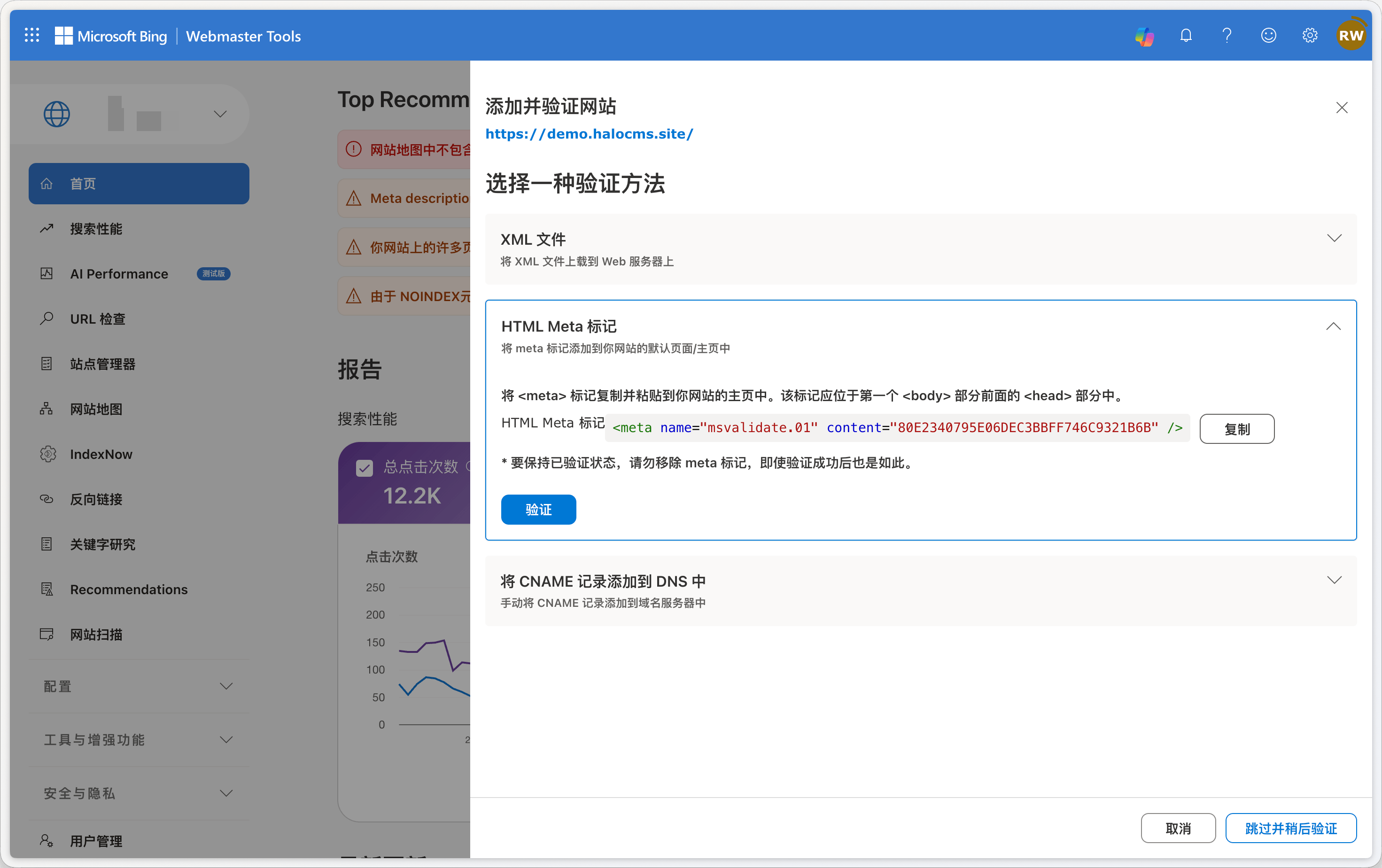Click the Webmaster Tools title
The image size is (1382, 868).
pyautogui.click(x=243, y=36)
